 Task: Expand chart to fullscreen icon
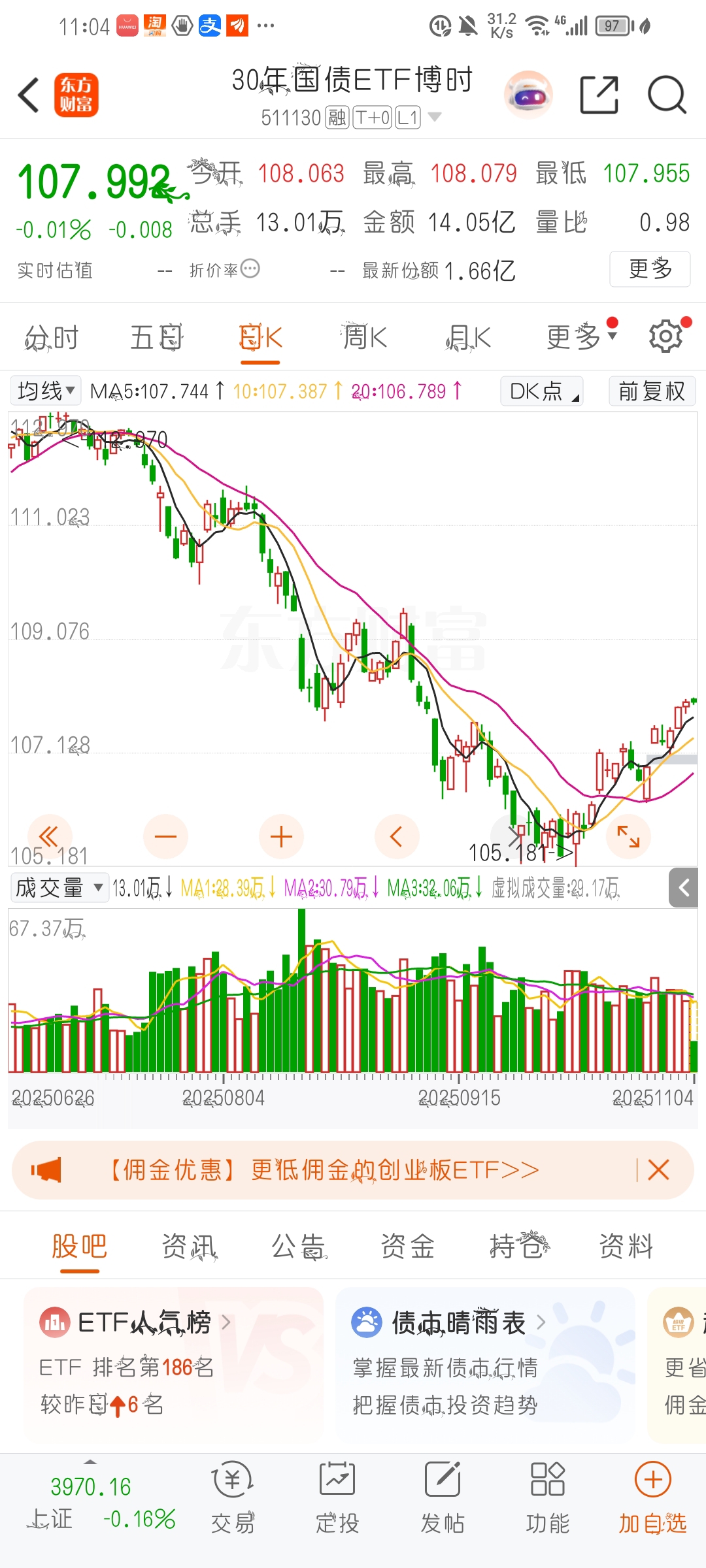click(x=628, y=836)
